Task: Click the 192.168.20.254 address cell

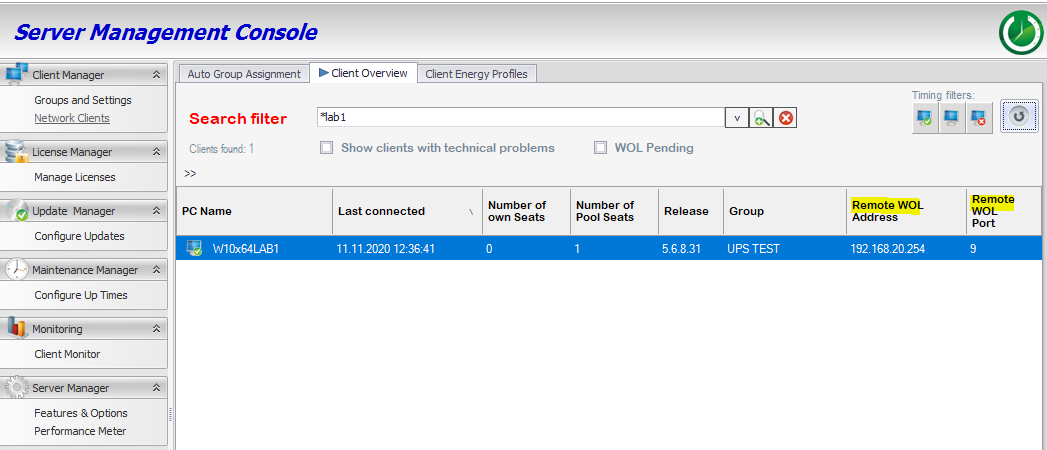Action: point(887,249)
